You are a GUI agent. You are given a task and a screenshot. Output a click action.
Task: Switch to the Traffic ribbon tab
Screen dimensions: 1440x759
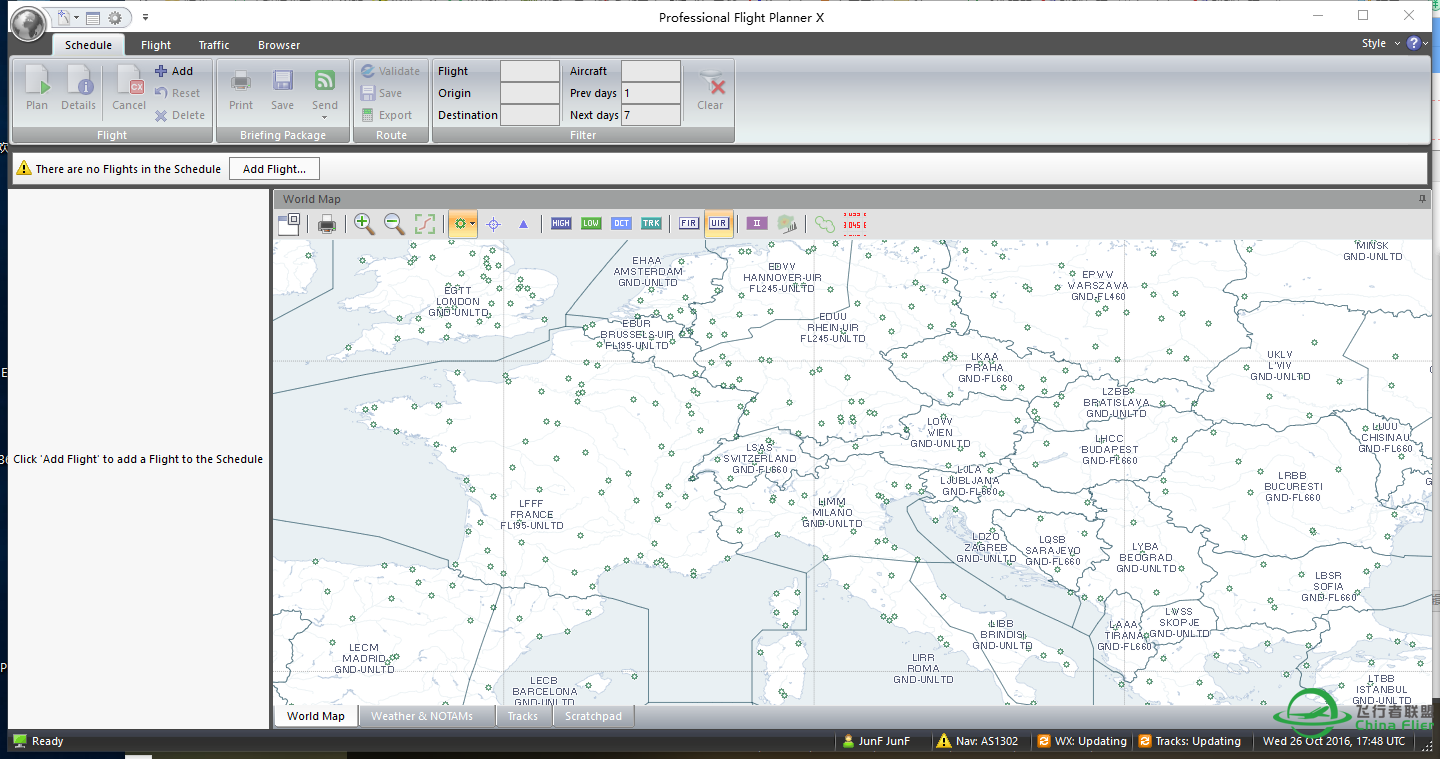214,45
